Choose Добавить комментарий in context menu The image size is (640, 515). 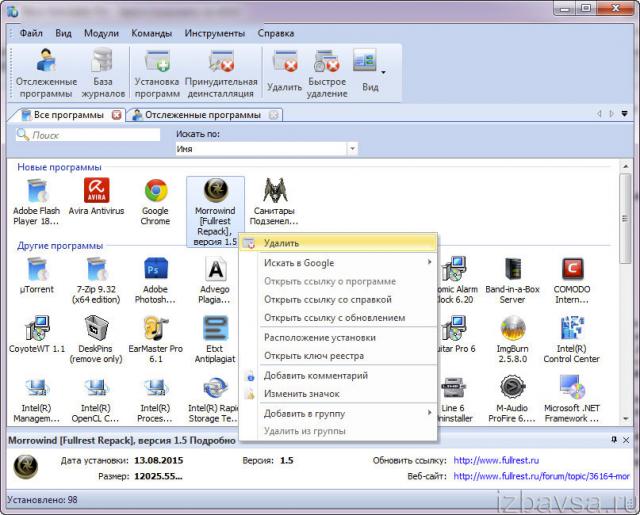pyautogui.click(x=338, y=375)
